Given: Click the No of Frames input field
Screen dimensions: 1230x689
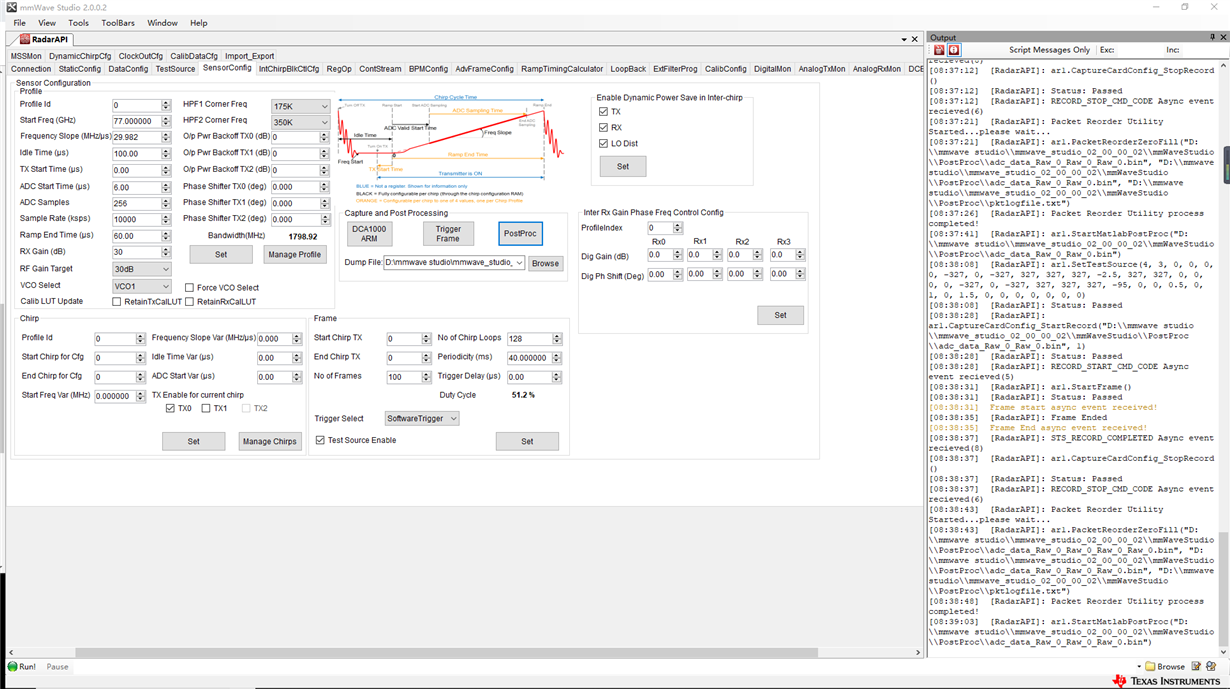Looking at the screenshot, I should [x=403, y=377].
